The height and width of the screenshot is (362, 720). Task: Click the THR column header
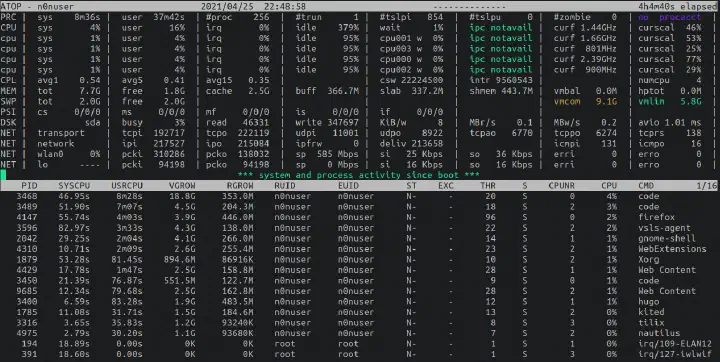click(488, 186)
